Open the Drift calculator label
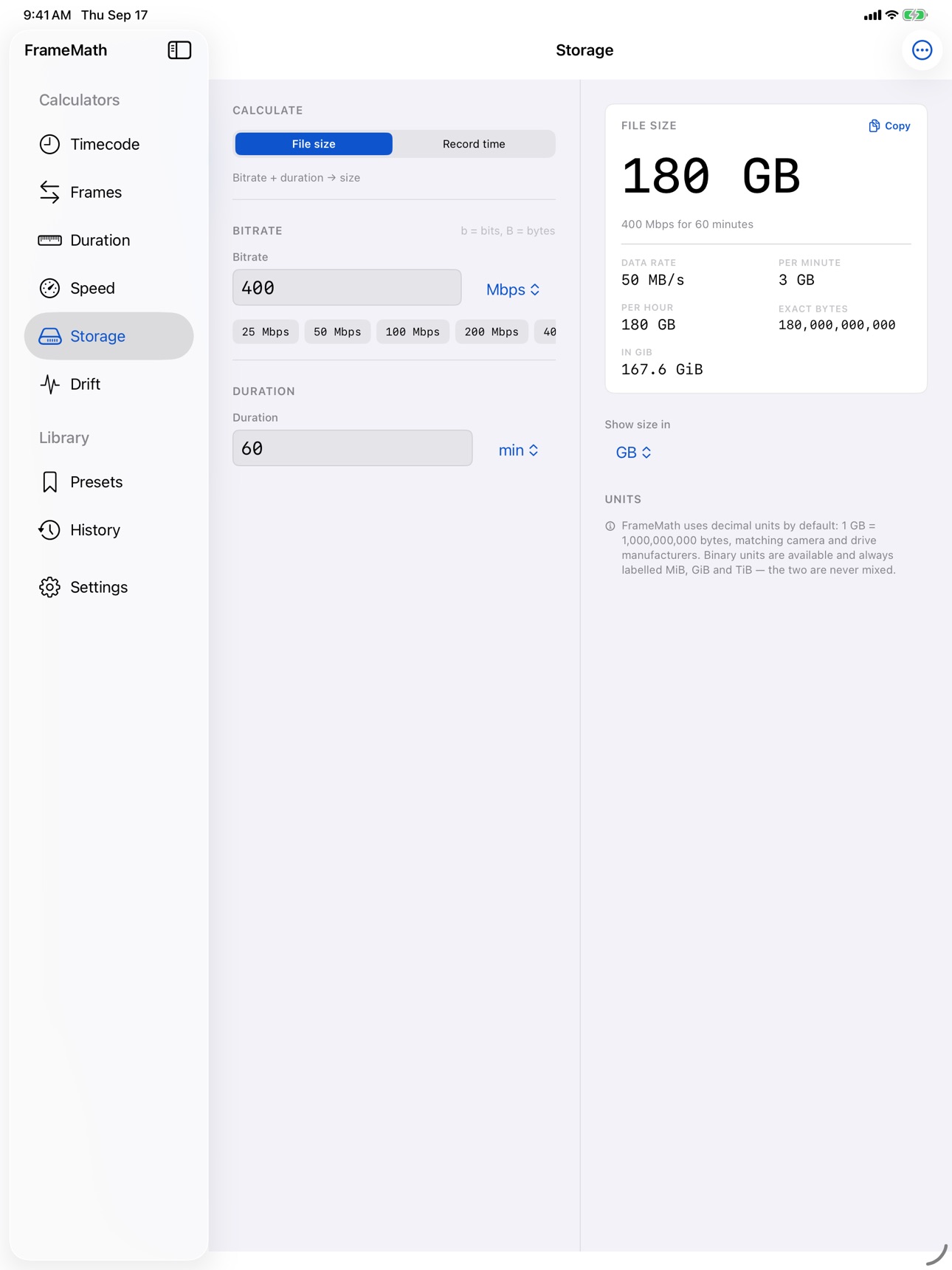The height and width of the screenshot is (1270, 952). (x=86, y=384)
